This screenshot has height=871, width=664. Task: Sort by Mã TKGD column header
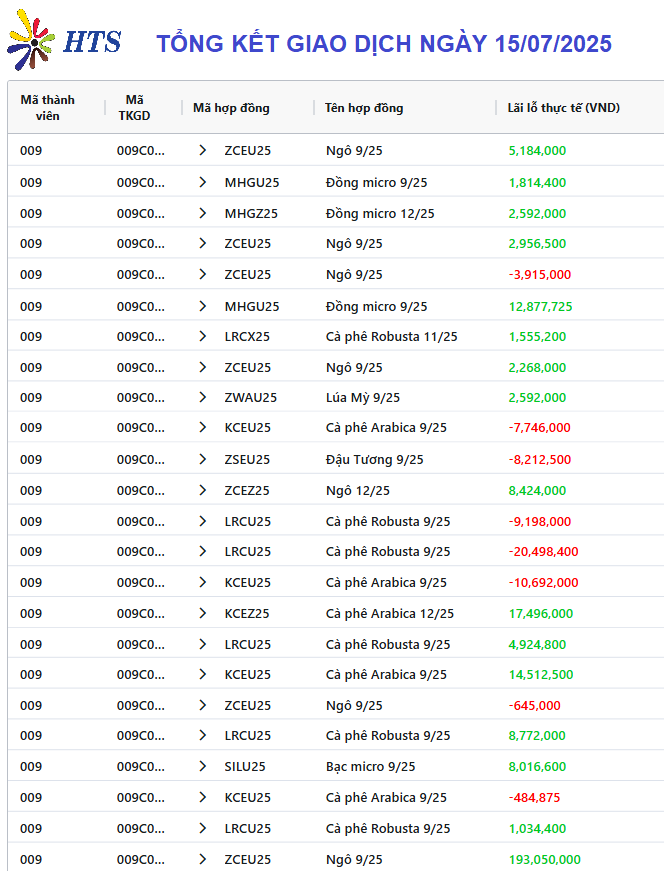pyautogui.click(x=134, y=108)
